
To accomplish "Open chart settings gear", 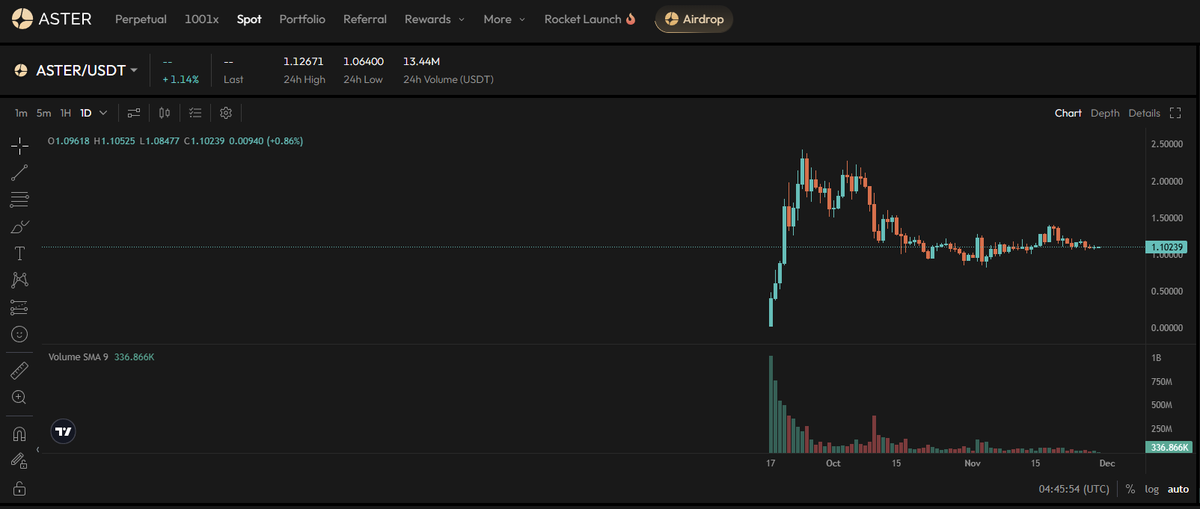I will 226,113.
